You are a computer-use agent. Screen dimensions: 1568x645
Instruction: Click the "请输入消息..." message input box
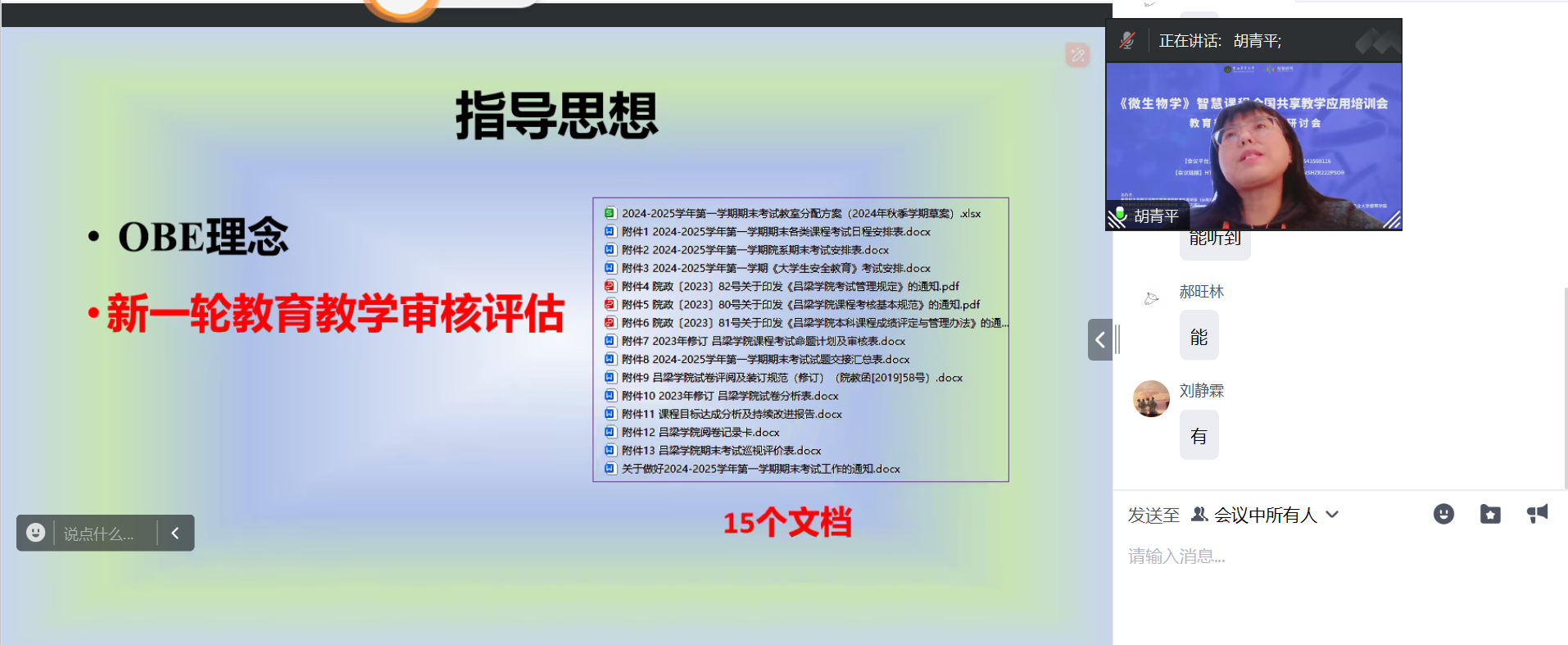(x=1335, y=556)
